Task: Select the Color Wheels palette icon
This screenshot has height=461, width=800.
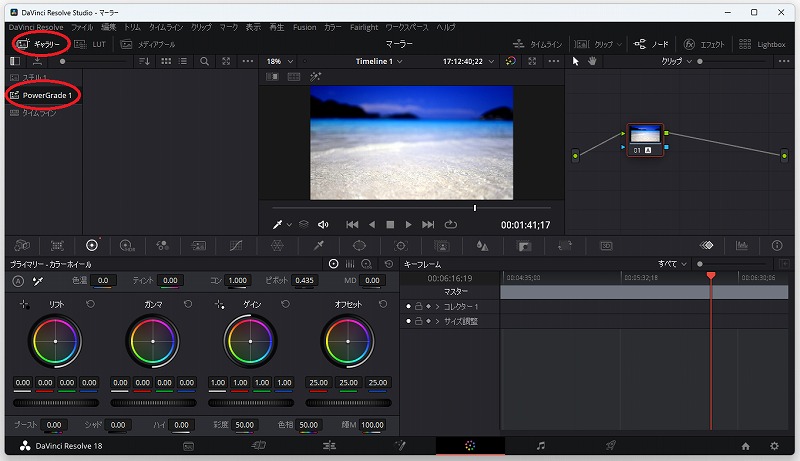Action: pos(92,246)
